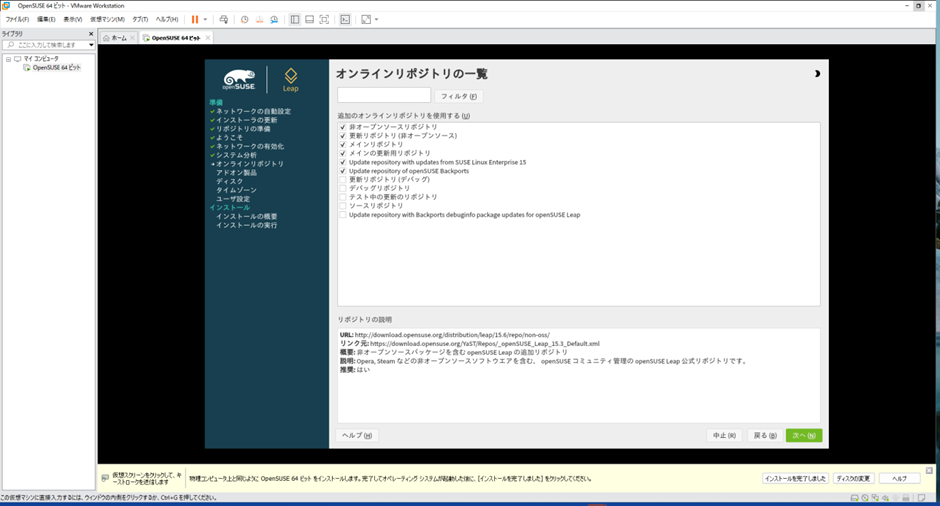
Task: Switch to the ホーム tab
Action: click(x=118, y=38)
